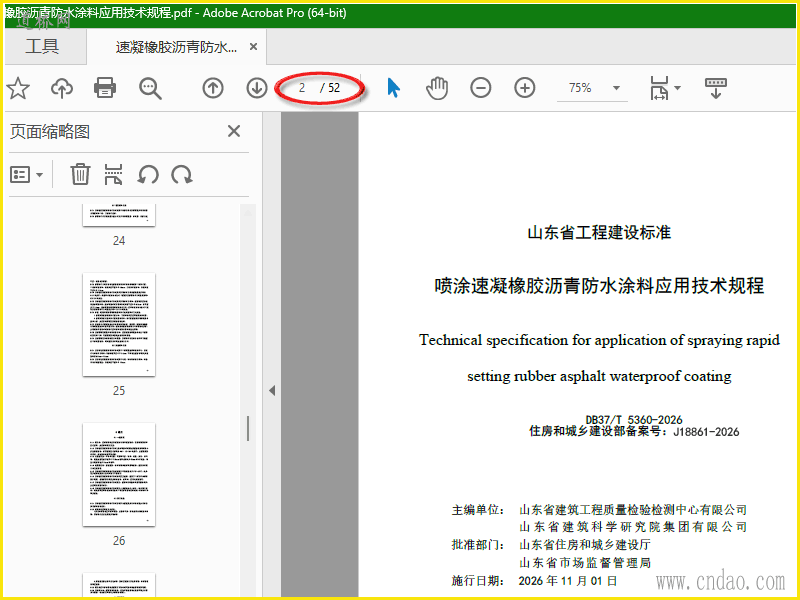Click the keyboard scrolling mode icon
800x600 pixels.
coord(716,88)
